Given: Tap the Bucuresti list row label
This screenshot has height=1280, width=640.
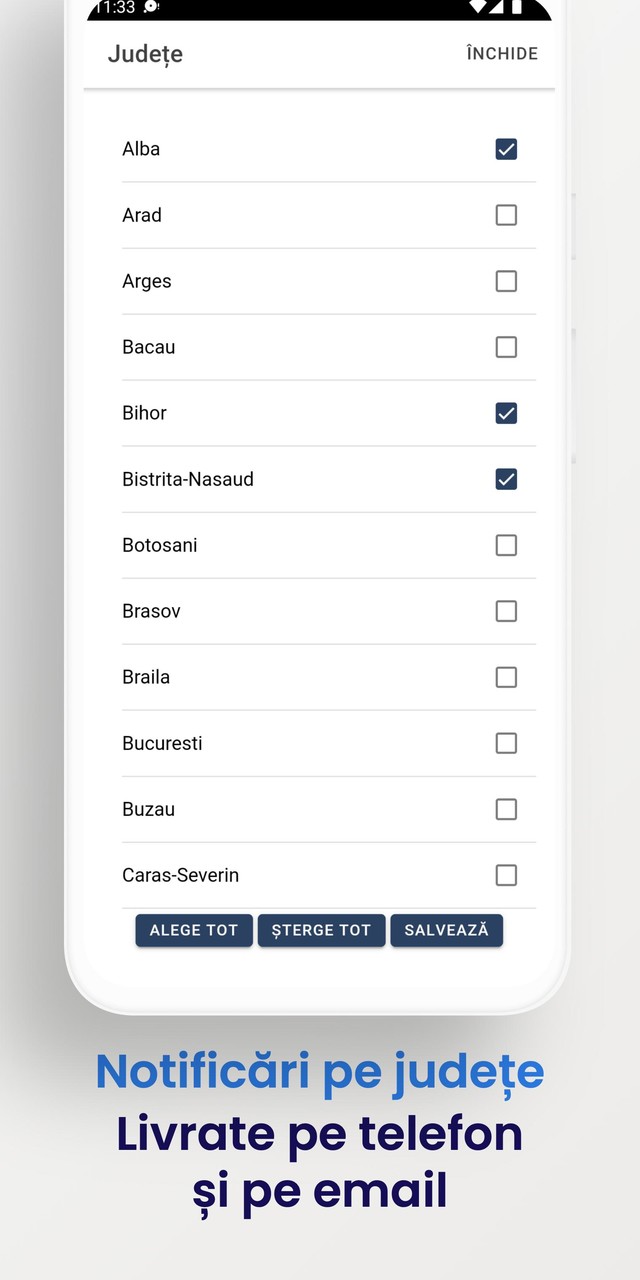Looking at the screenshot, I should (x=162, y=743).
